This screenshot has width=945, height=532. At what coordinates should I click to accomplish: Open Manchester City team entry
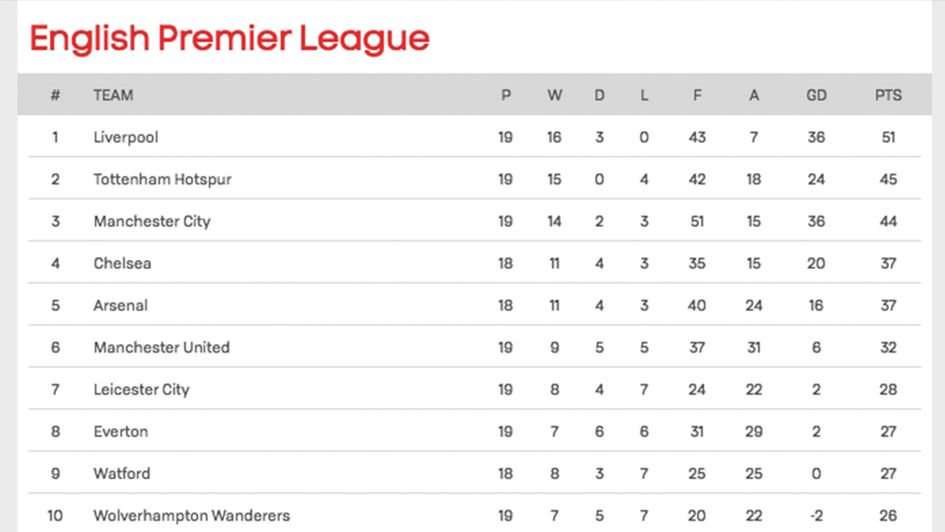coord(152,221)
